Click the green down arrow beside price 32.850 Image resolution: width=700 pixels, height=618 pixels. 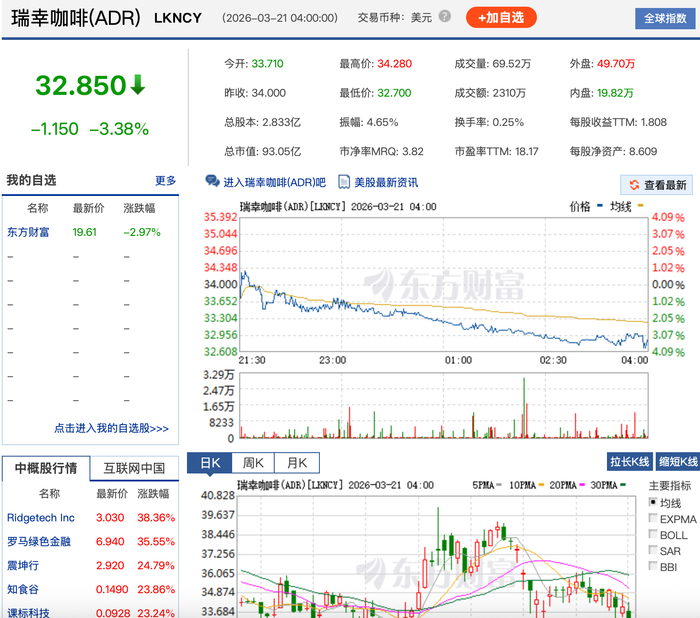tap(138, 85)
